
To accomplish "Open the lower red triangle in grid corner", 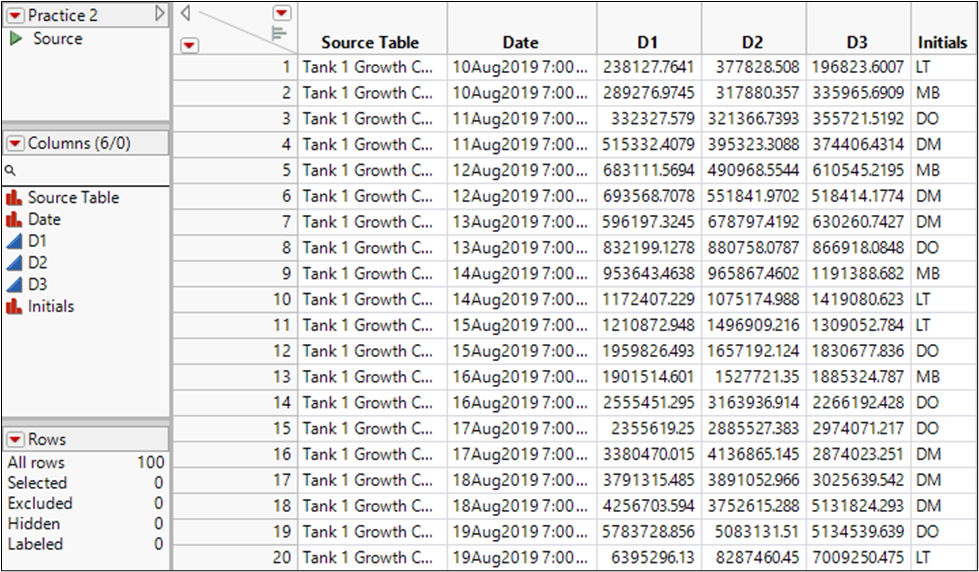I will pyautogui.click(x=190, y=44).
